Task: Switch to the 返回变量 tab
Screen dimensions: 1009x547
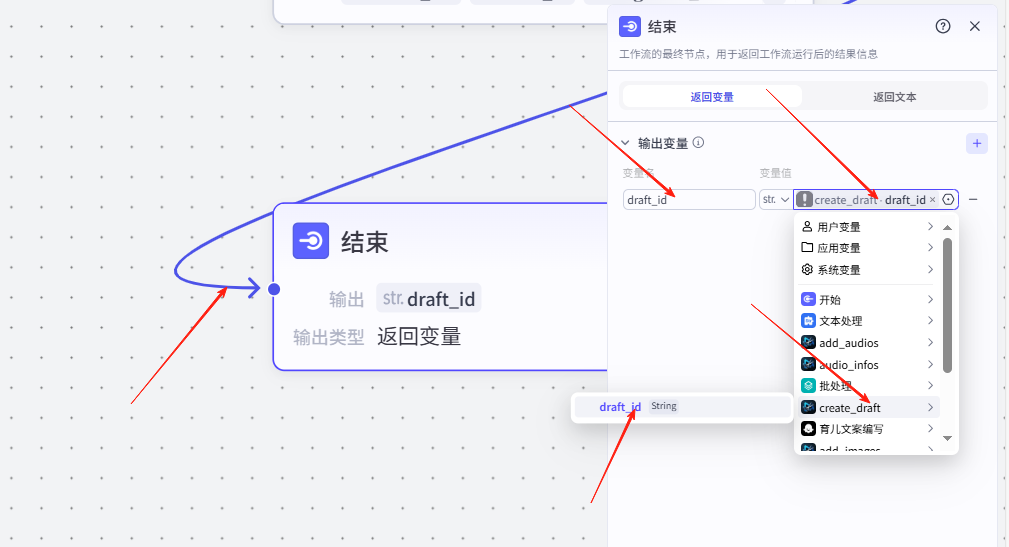Action: pyautogui.click(x=712, y=97)
